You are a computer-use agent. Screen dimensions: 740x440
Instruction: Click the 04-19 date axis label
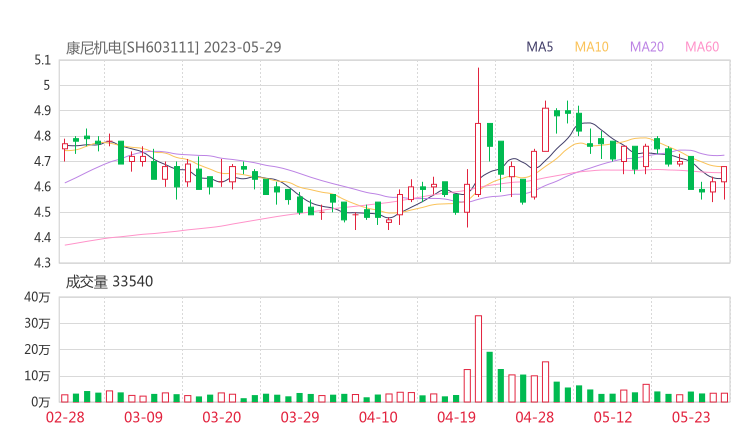456,417
